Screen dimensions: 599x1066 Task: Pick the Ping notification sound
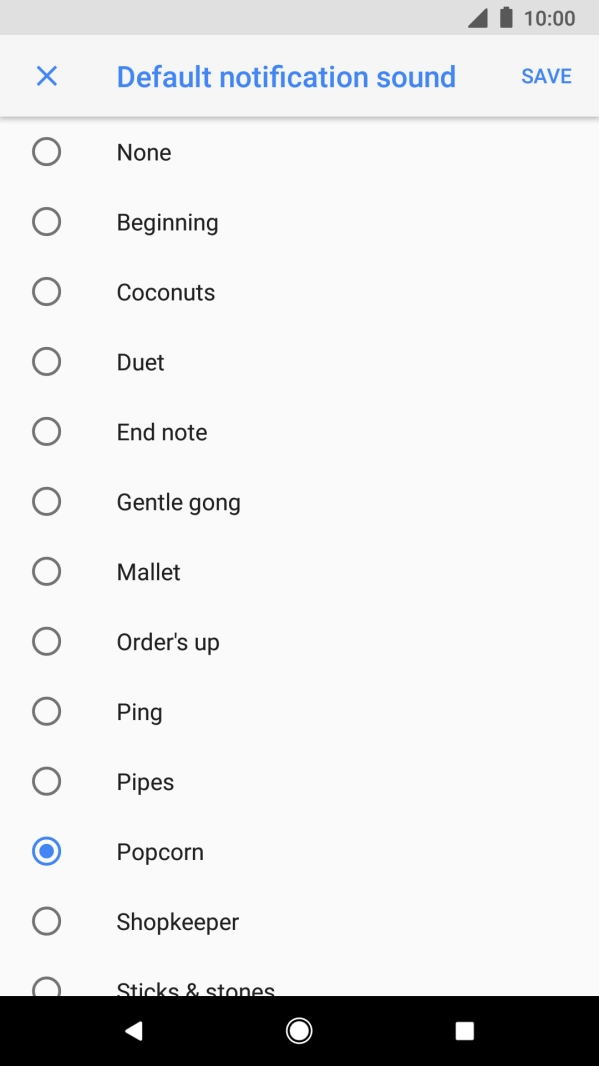(x=46, y=711)
